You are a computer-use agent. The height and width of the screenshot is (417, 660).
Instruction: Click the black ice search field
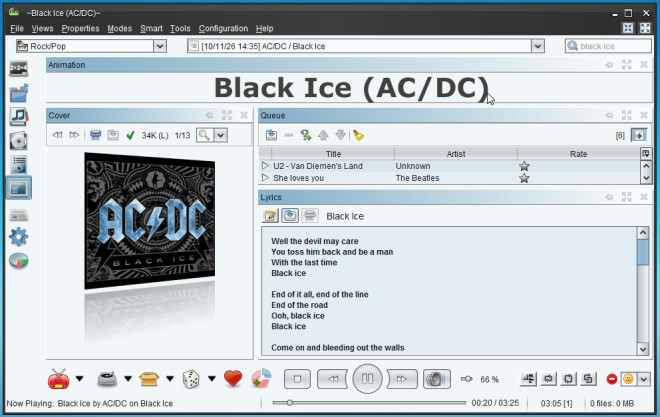(x=608, y=46)
